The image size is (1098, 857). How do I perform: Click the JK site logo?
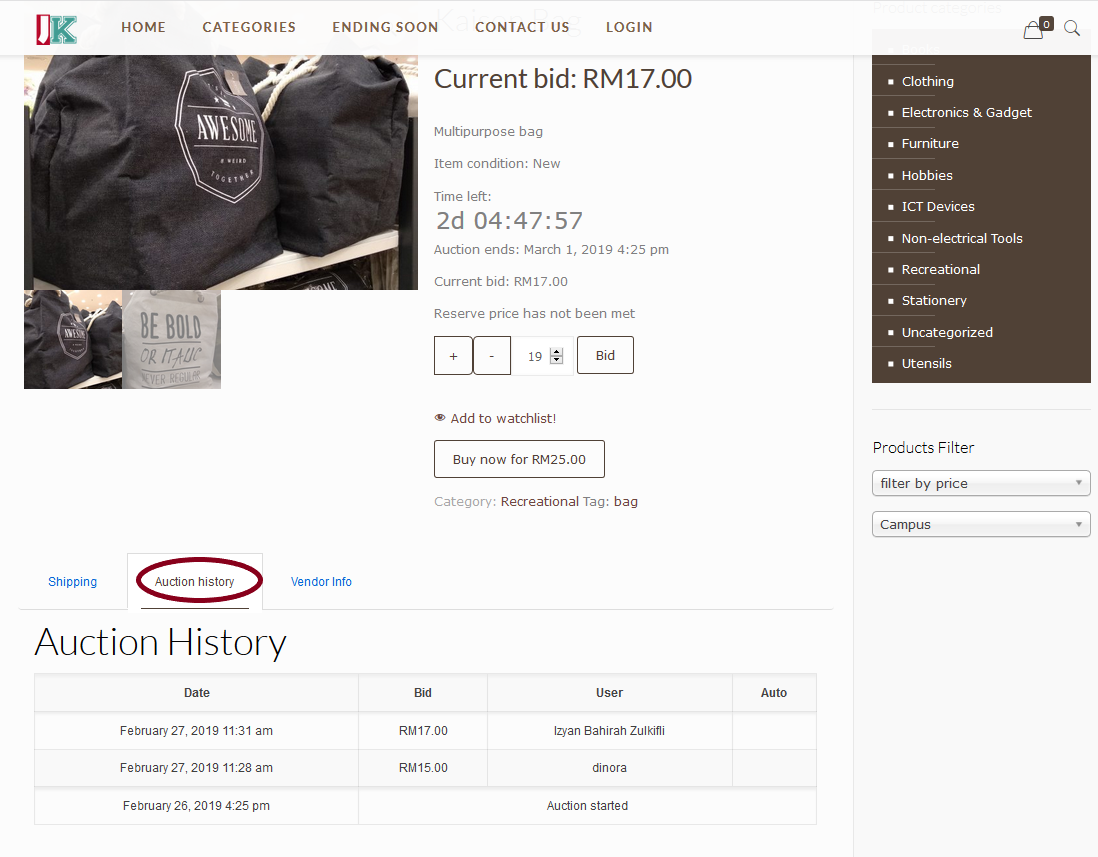click(x=57, y=29)
